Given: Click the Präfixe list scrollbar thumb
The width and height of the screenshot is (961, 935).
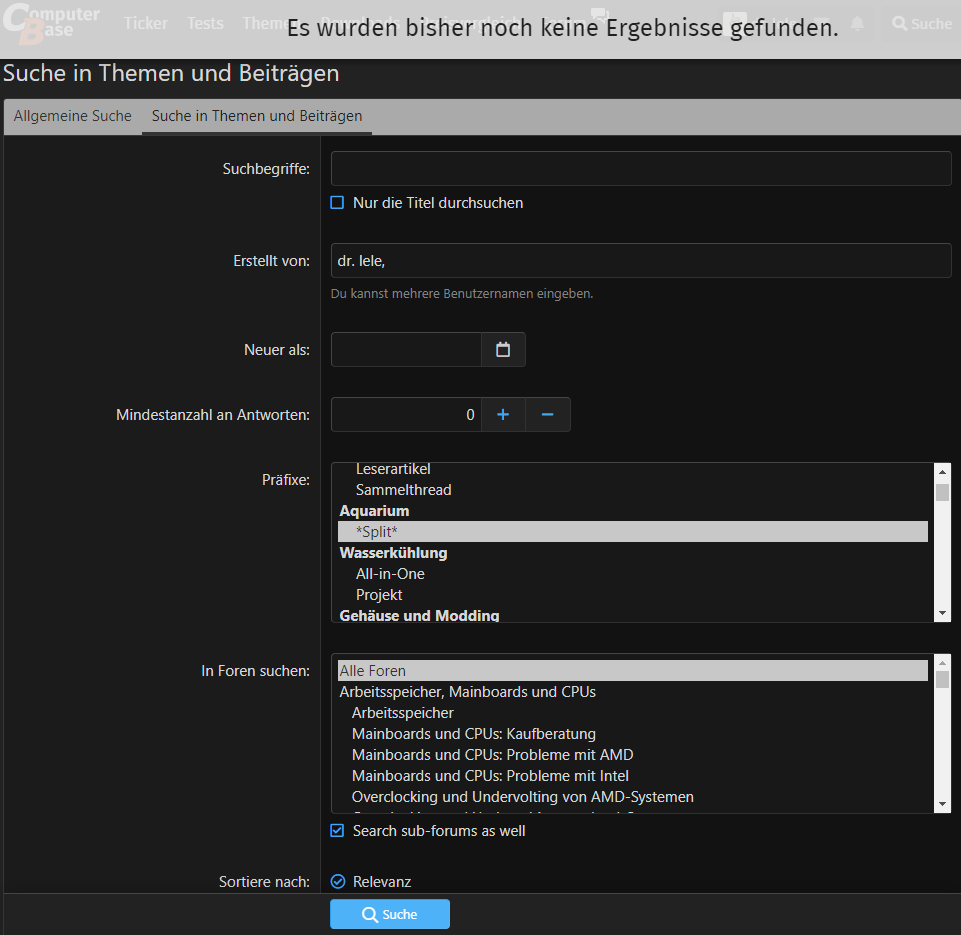Looking at the screenshot, I should pyautogui.click(x=942, y=492).
